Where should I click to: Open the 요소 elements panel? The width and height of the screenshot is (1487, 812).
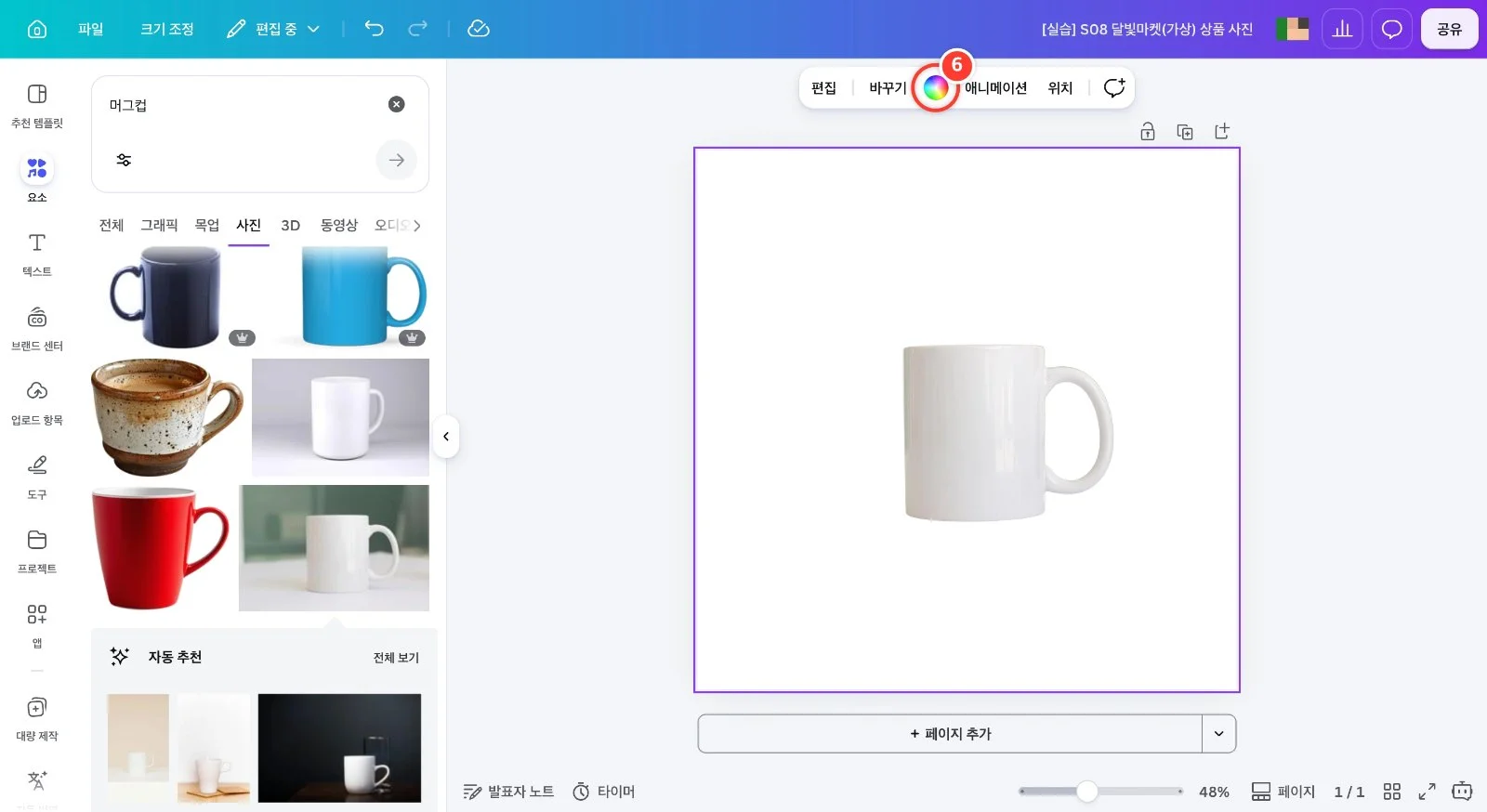(37, 178)
